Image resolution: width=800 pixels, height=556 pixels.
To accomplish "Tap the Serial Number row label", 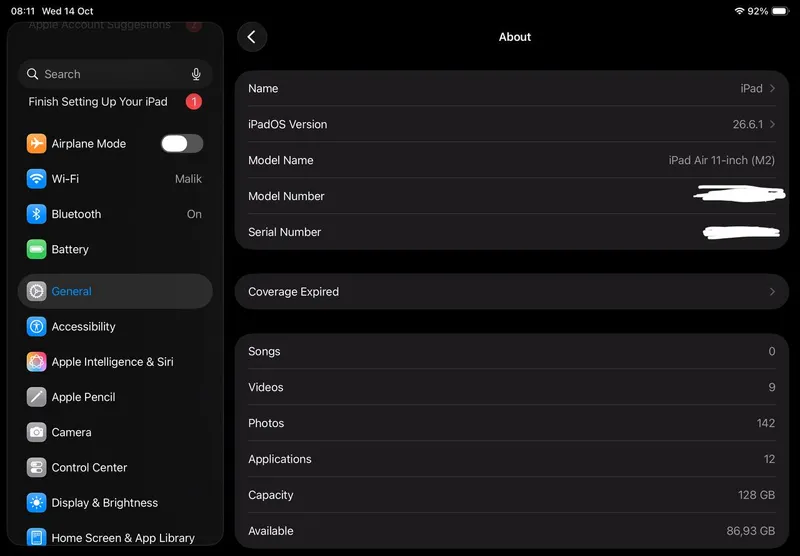I will coord(285,232).
